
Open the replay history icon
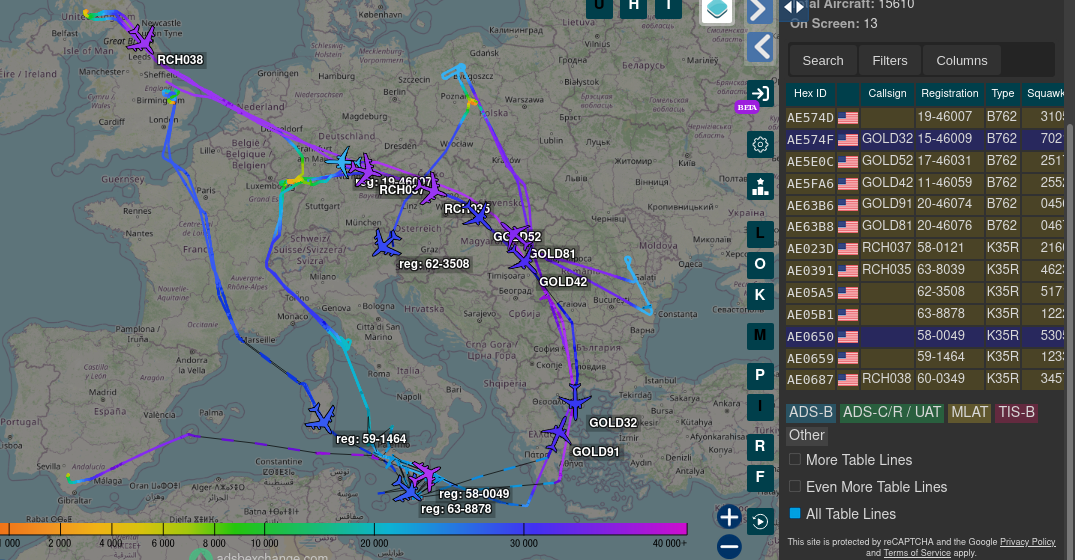[x=760, y=522]
